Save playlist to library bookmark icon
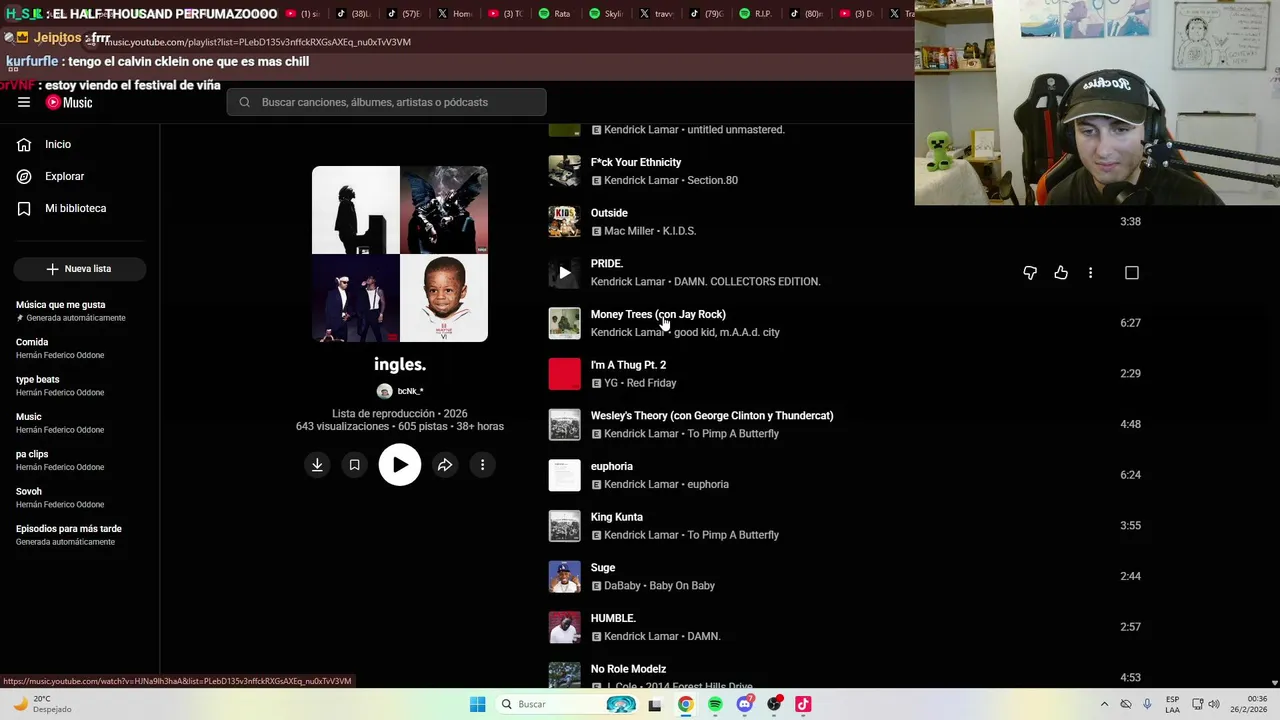 pyautogui.click(x=354, y=465)
